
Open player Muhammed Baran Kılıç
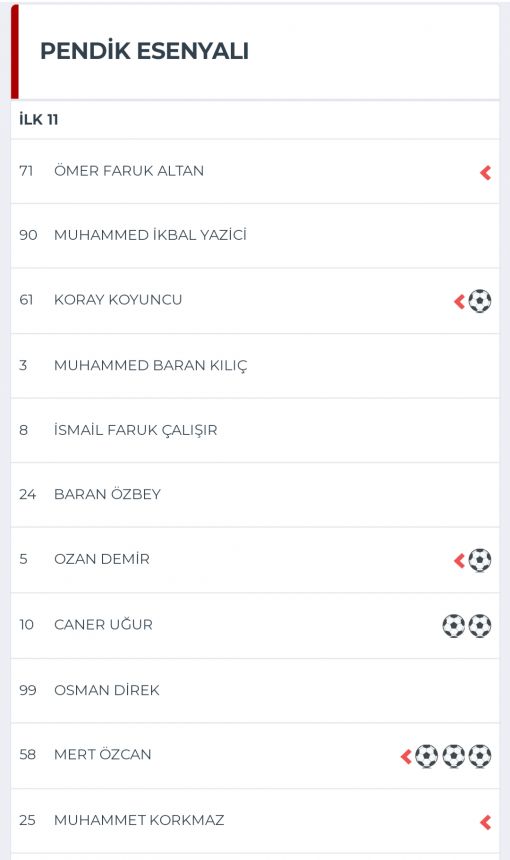click(x=255, y=366)
